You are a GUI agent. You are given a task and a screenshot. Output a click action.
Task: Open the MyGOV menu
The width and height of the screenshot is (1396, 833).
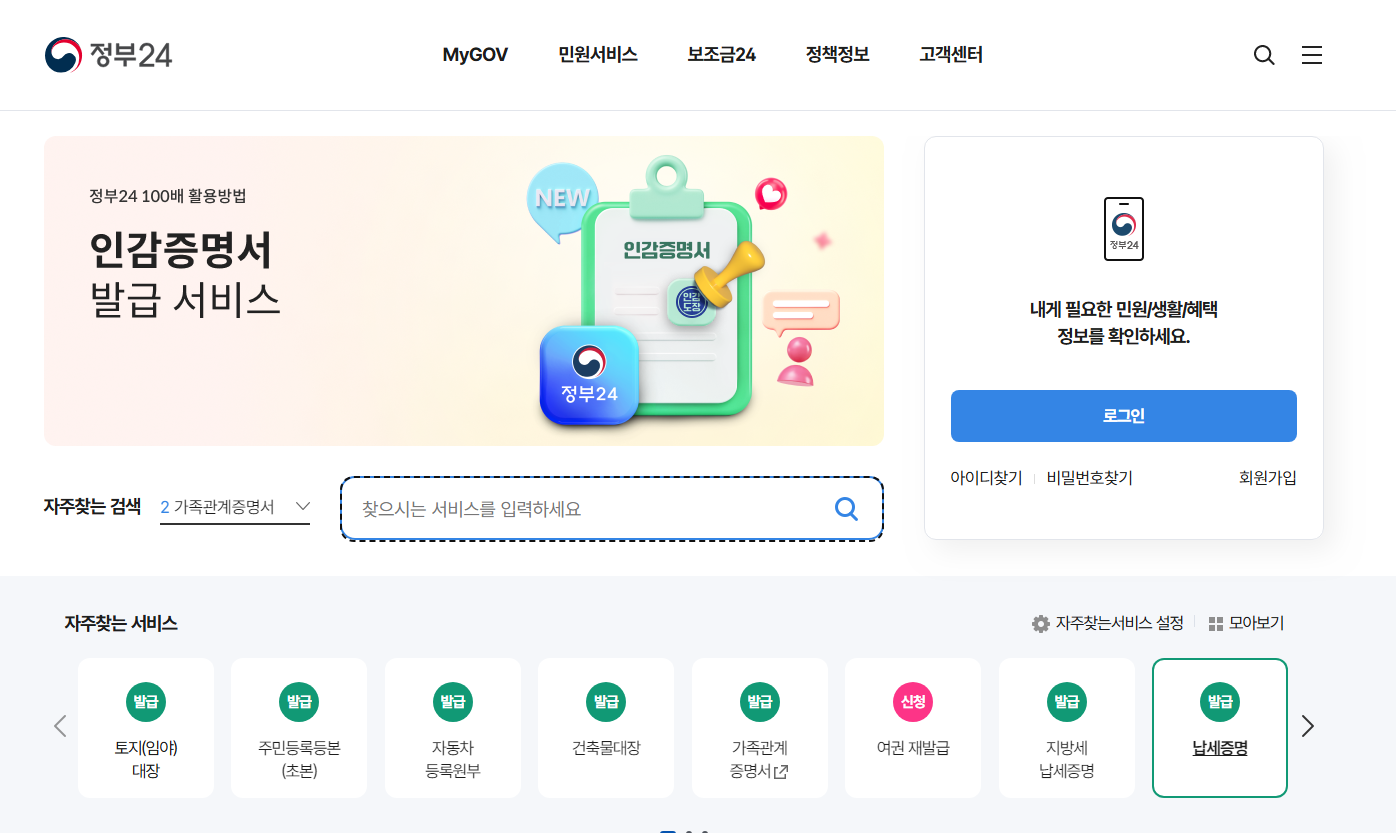click(x=475, y=55)
